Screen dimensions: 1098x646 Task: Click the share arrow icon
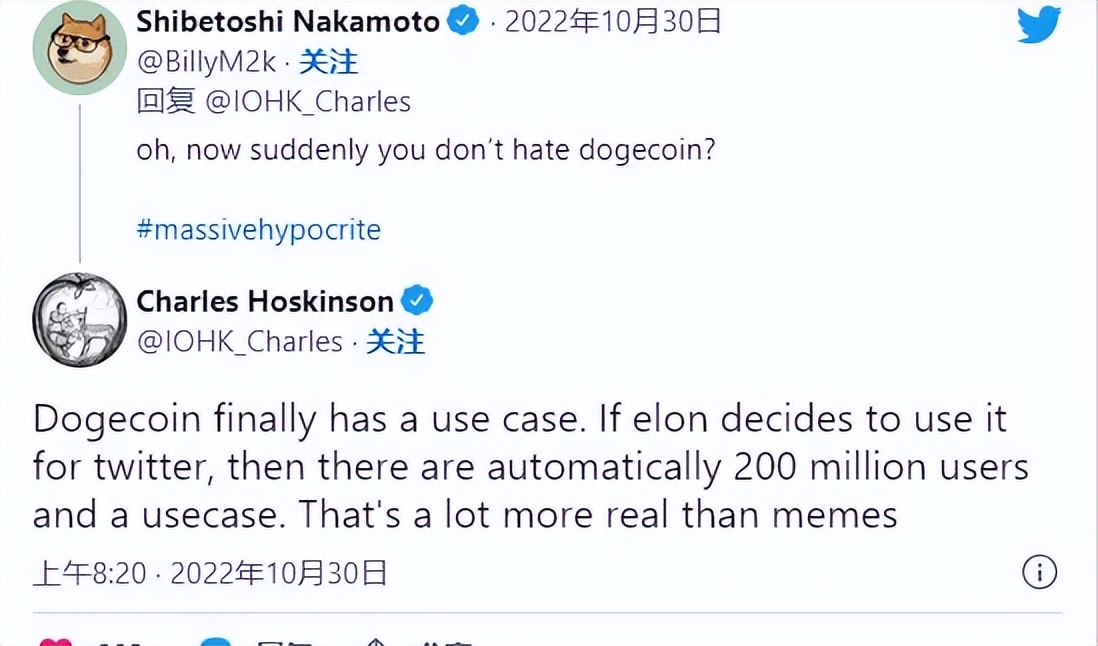click(x=375, y=642)
